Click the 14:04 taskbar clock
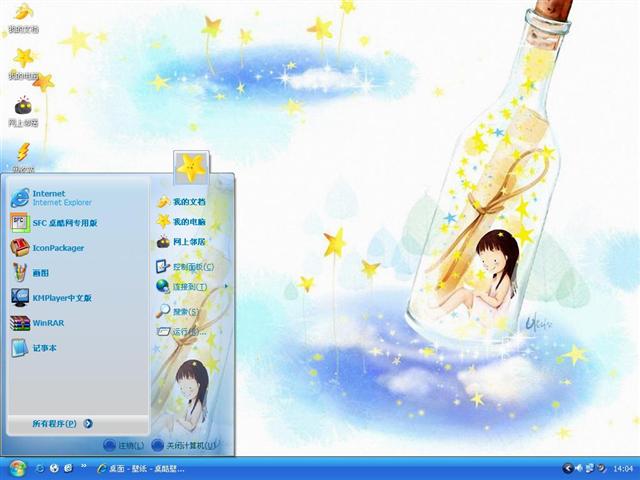Image resolution: width=640 pixels, height=480 pixels. pos(623,469)
